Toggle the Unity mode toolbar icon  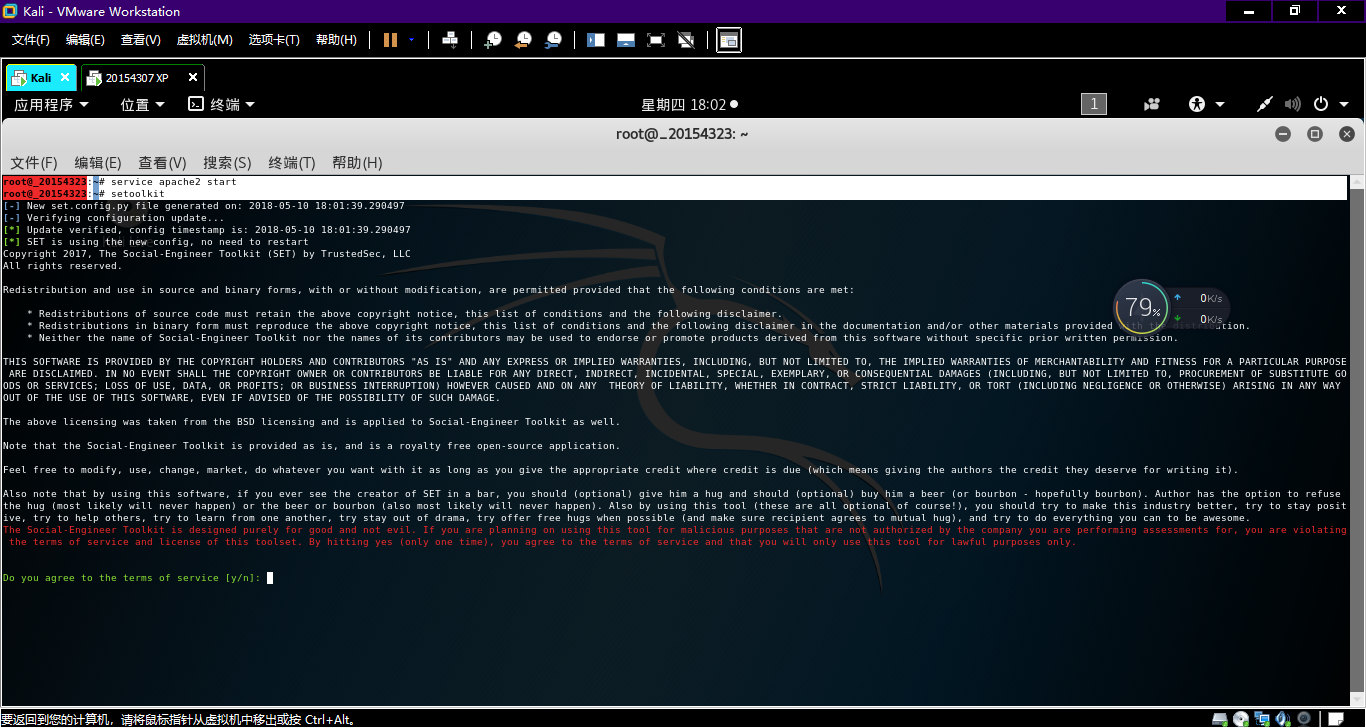pos(686,40)
